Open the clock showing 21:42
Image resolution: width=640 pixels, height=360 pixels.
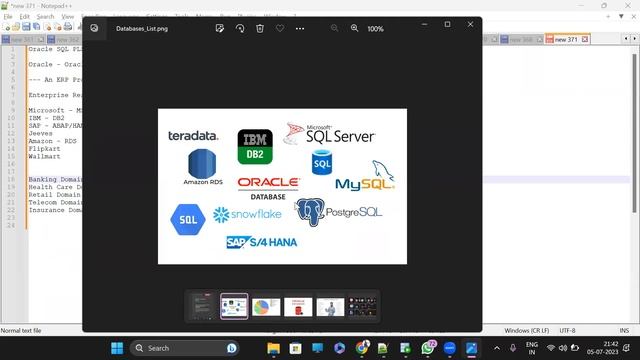pyautogui.click(x=602, y=348)
